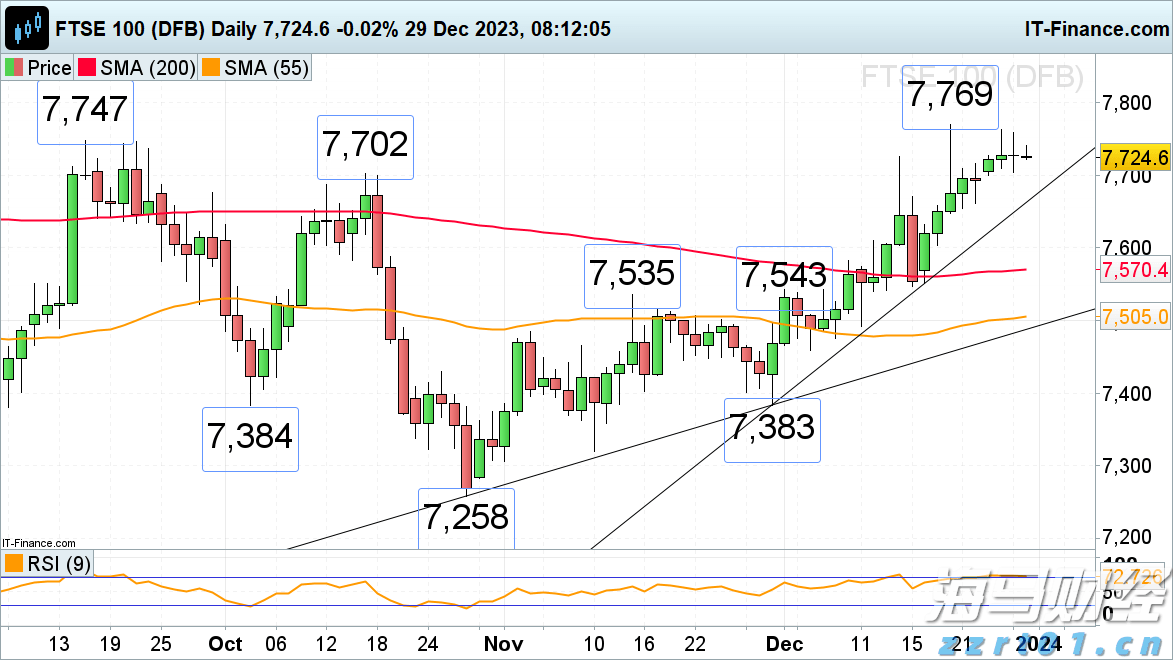Select the 7,702 price annotation box
Image resolution: width=1173 pixels, height=660 pixels.
(x=365, y=146)
